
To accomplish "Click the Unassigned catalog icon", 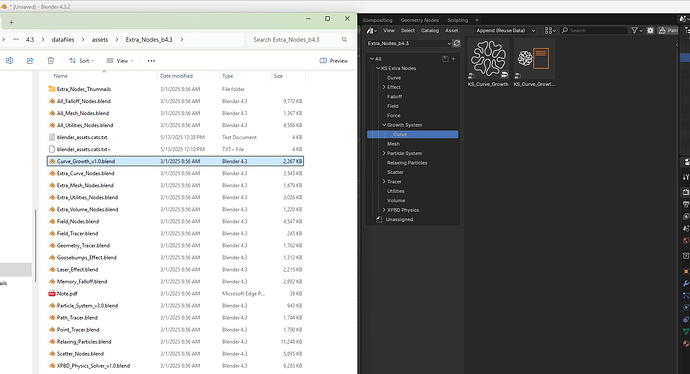I will [x=379, y=219].
